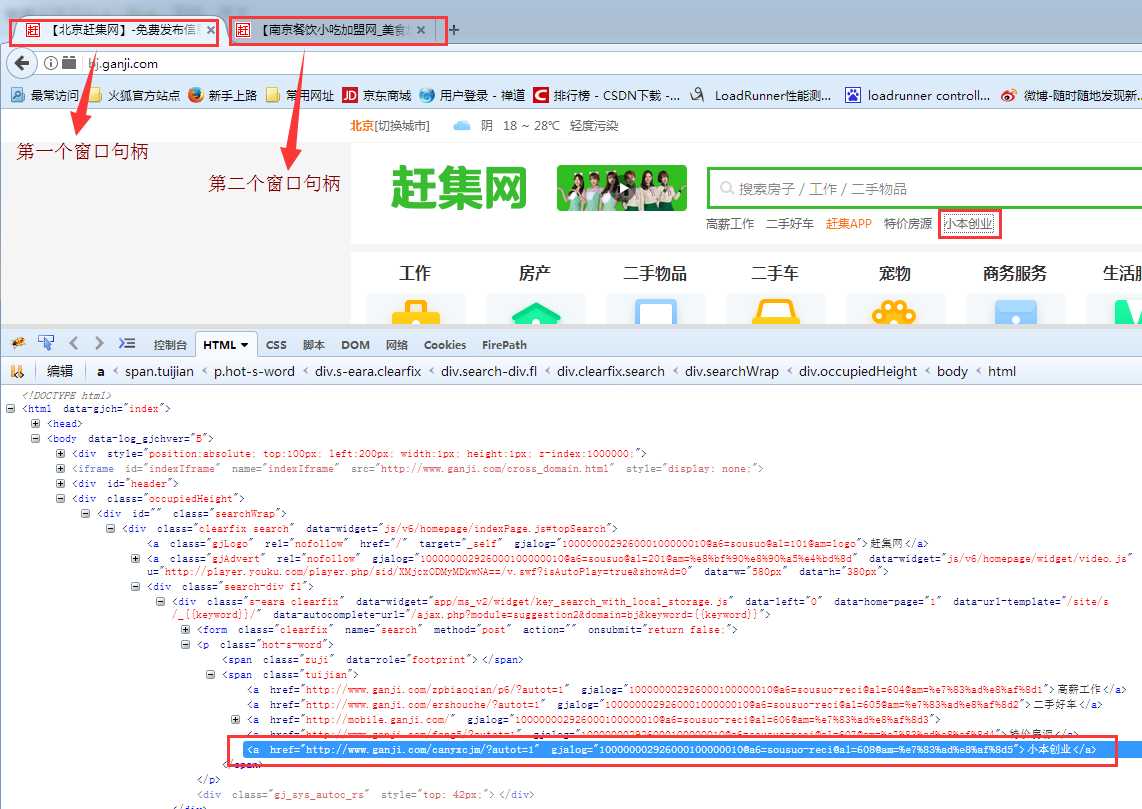This screenshot has width=1142, height=809.
Task: Click the Firebug bug icon
Action: 18,344
